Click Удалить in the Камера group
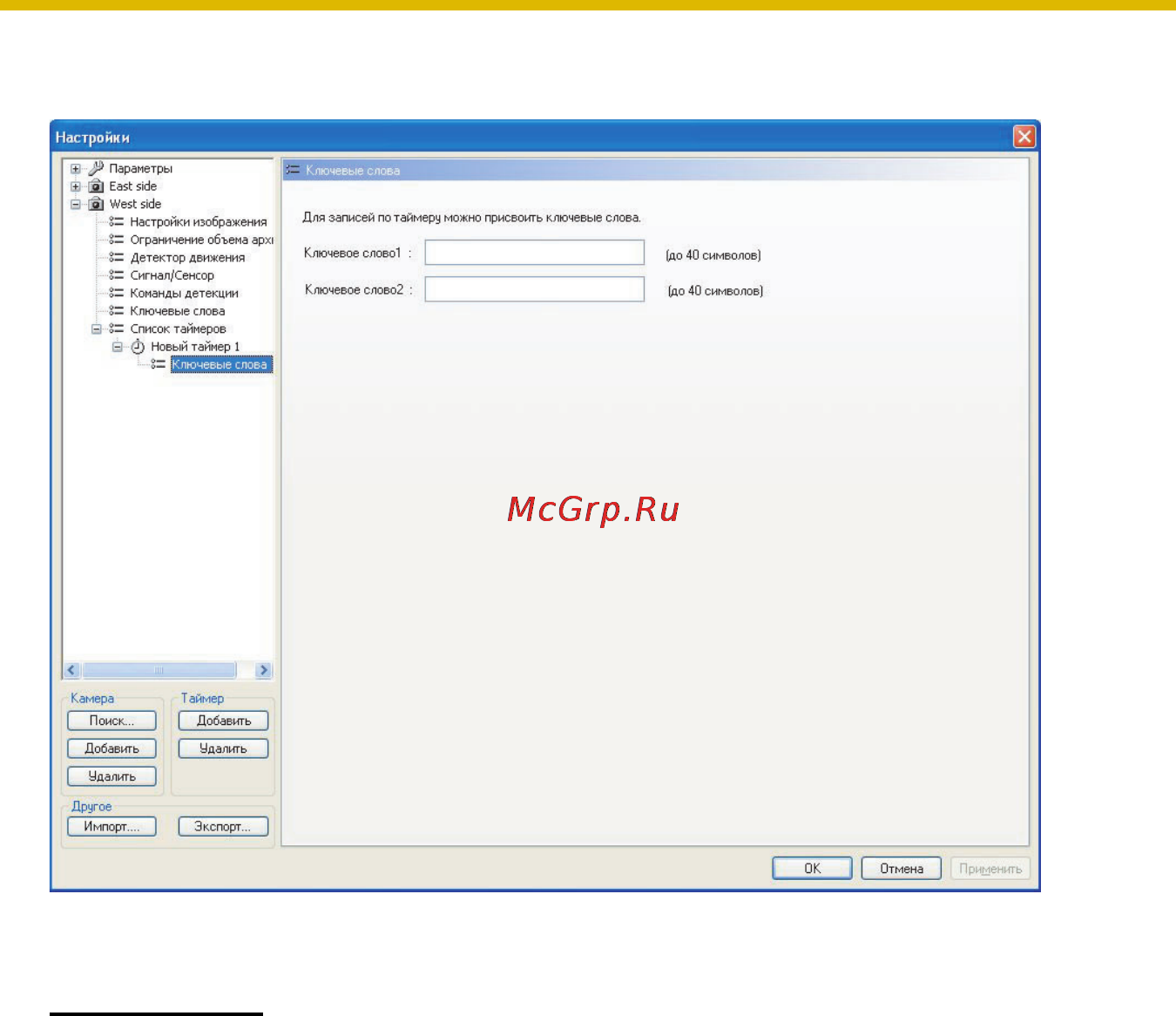 pyautogui.click(x=112, y=776)
